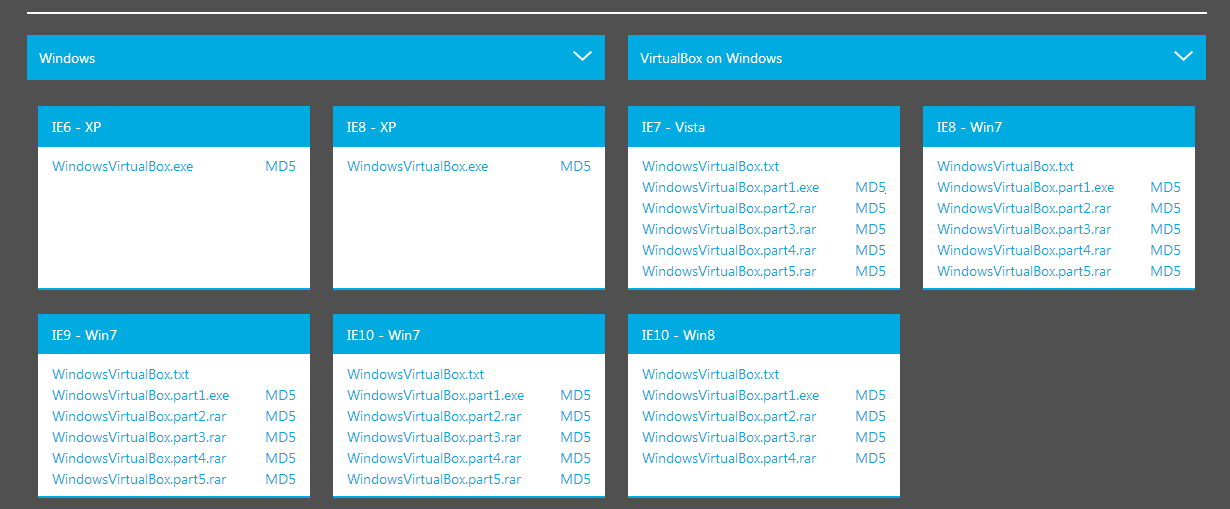Screen dimensions: 1230x509
Task: Open MD5 for part2.rar in IE10 - Win7
Action: [x=575, y=416]
